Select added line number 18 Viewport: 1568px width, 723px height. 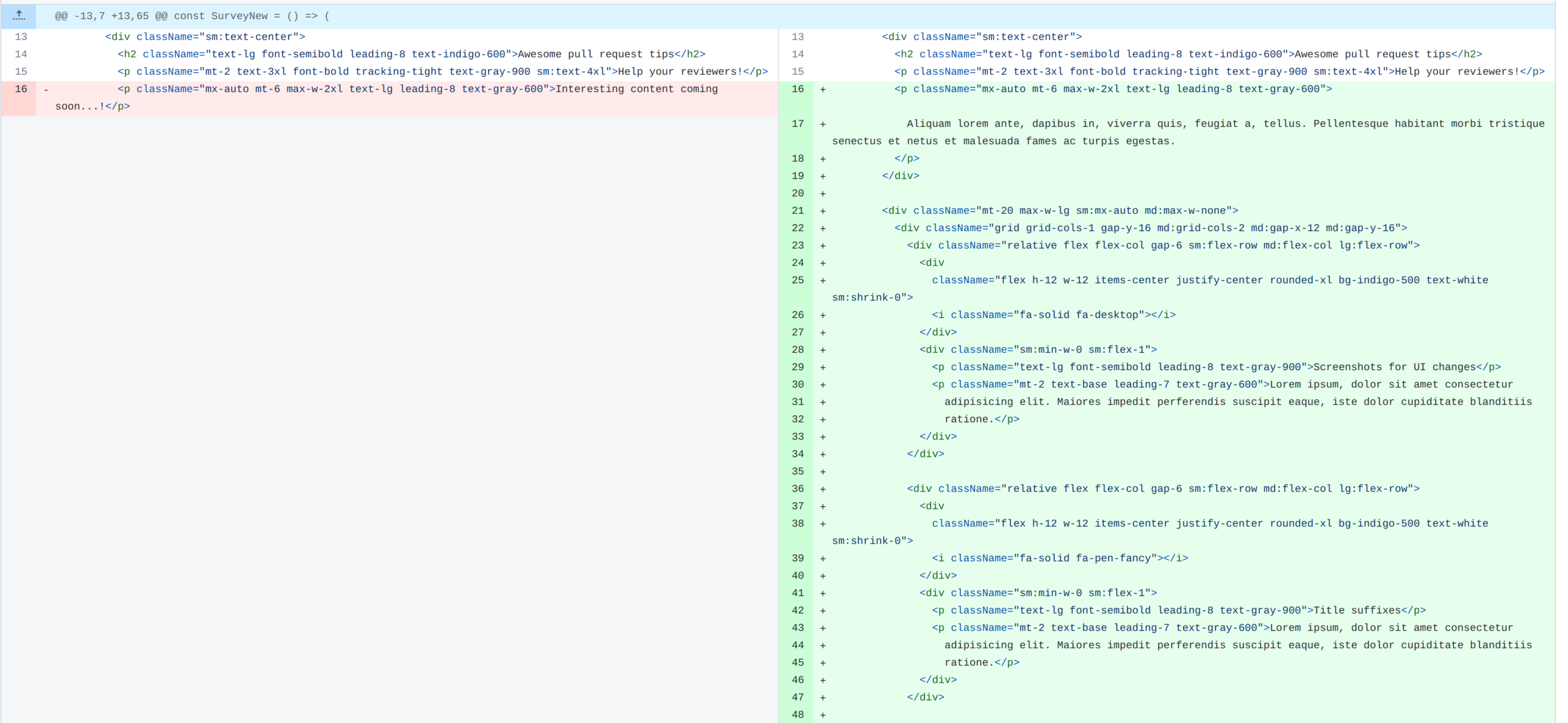click(797, 159)
